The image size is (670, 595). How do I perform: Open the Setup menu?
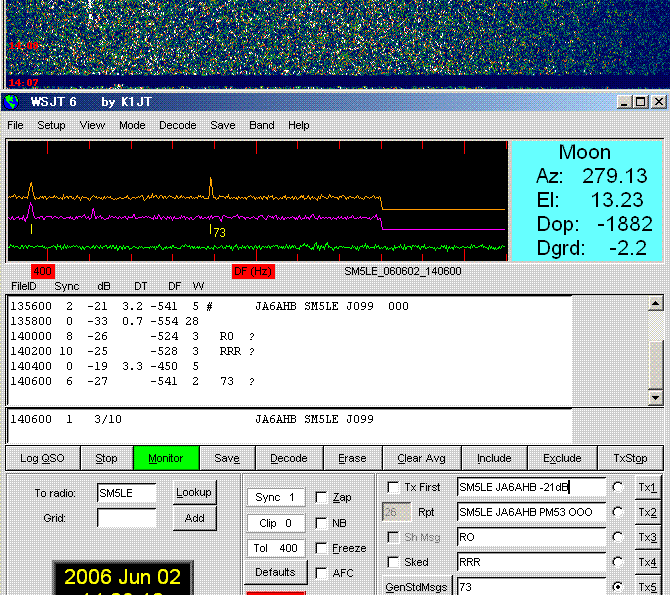point(51,126)
